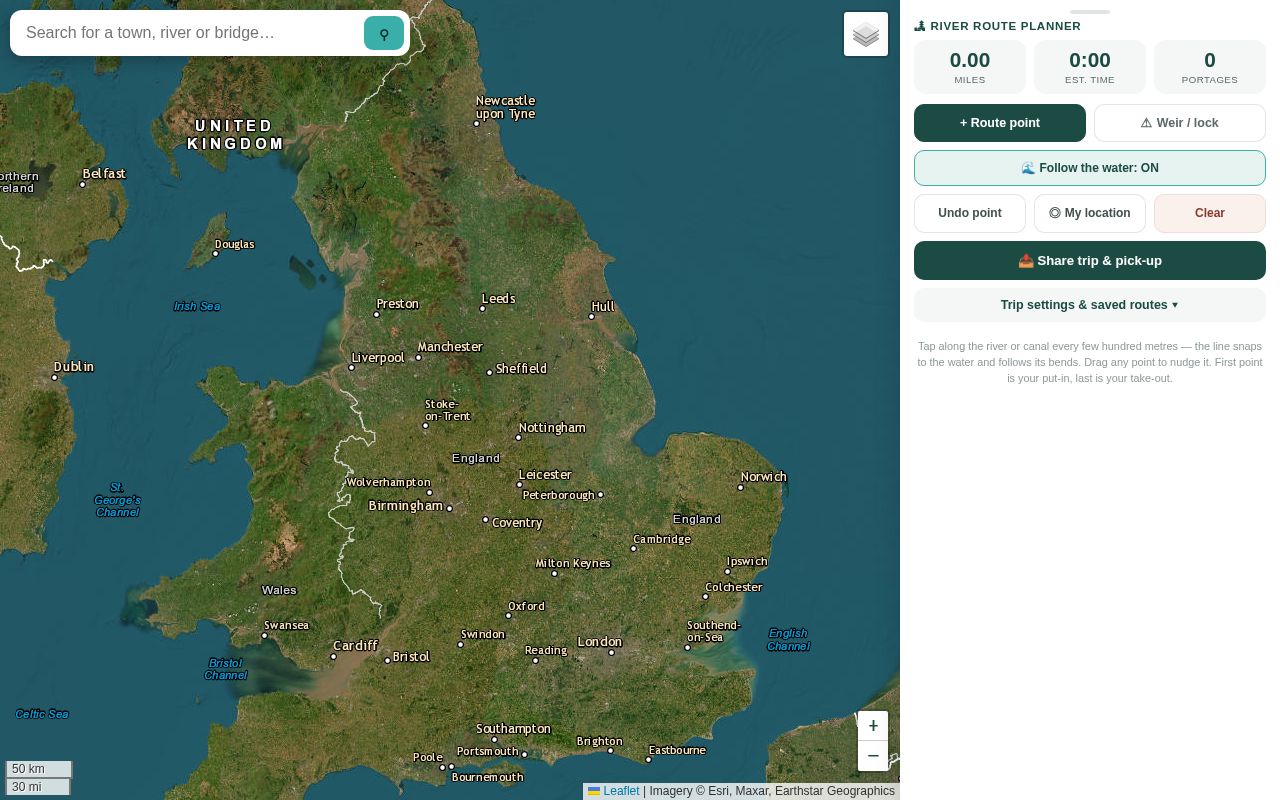The height and width of the screenshot is (800, 1280).
Task: Click the 50 km scale bar
Action: (x=39, y=769)
